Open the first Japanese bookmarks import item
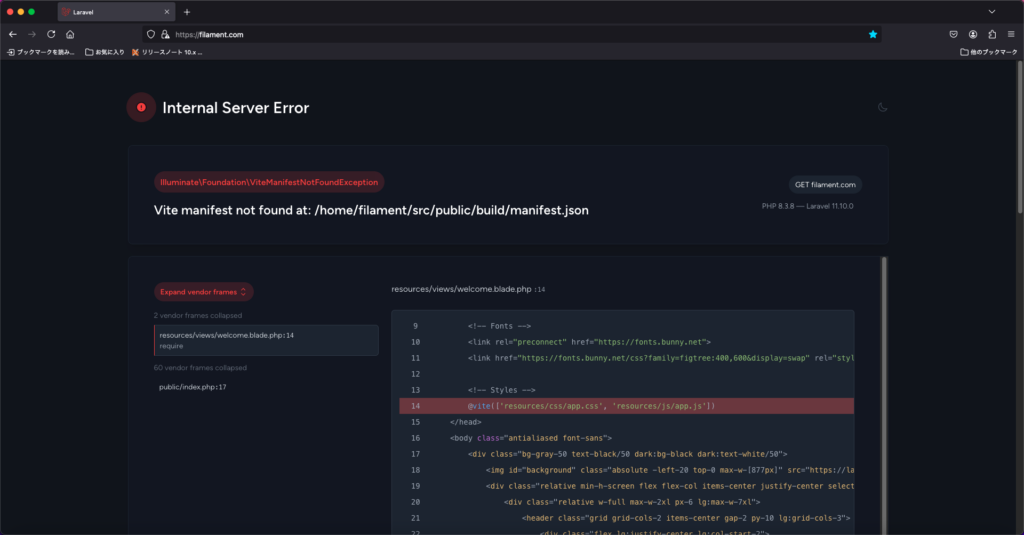This screenshot has height=535, width=1024. pos(40,52)
